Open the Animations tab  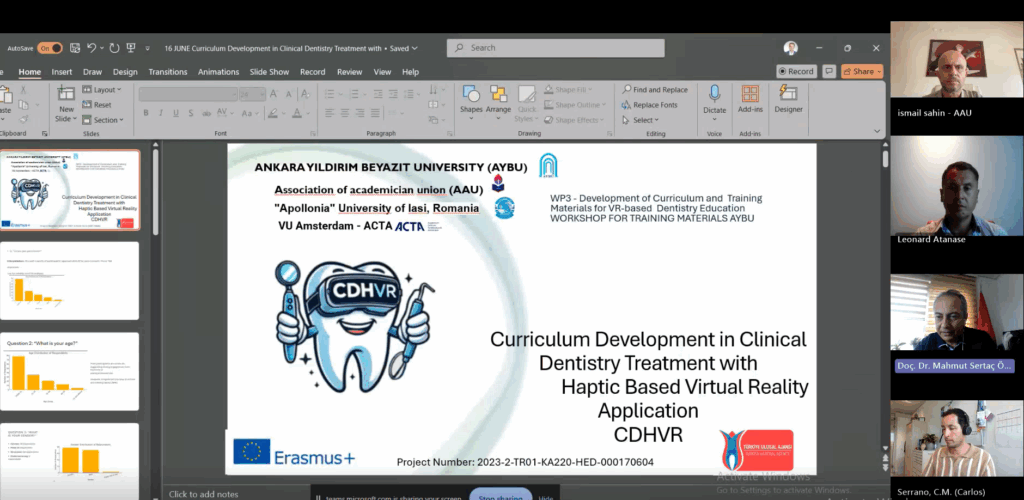click(x=219, y=72)
